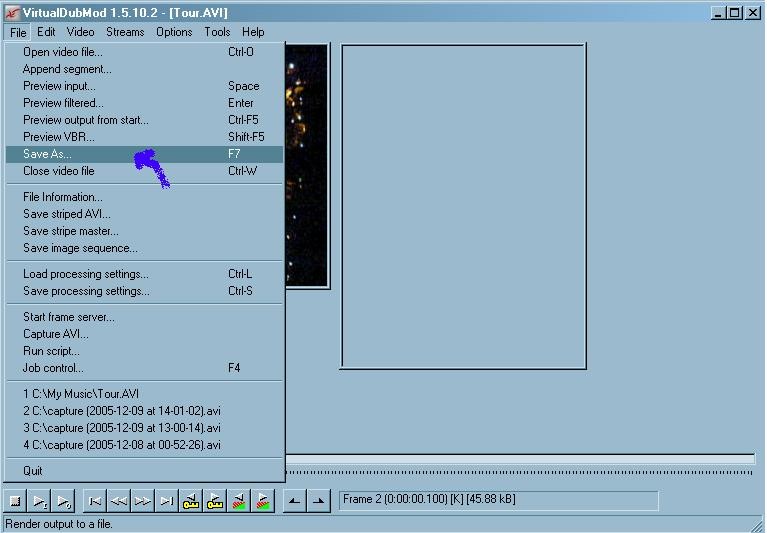
Task: Open the Video menu
Action: pos(81,32)
